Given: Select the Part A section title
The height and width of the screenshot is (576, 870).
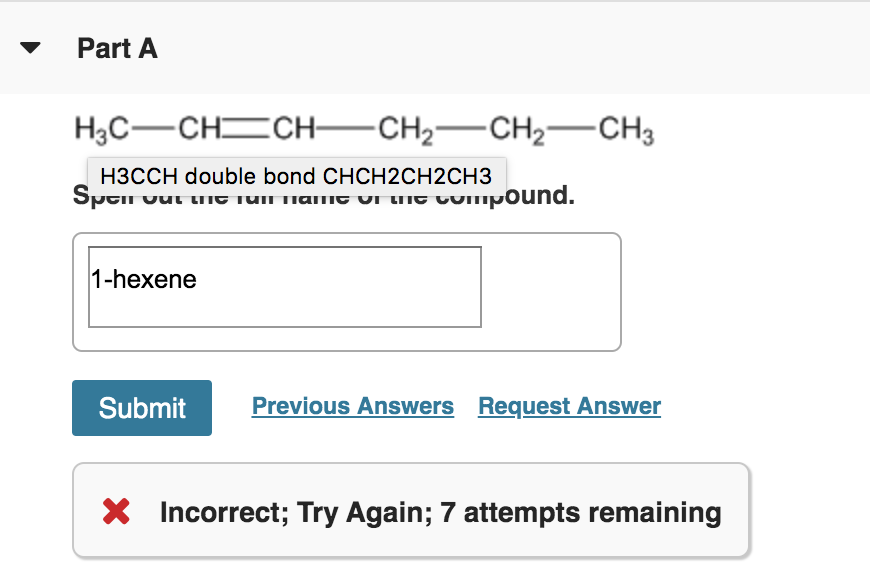Looking at the screenshot, I should [x=117, y=47].
